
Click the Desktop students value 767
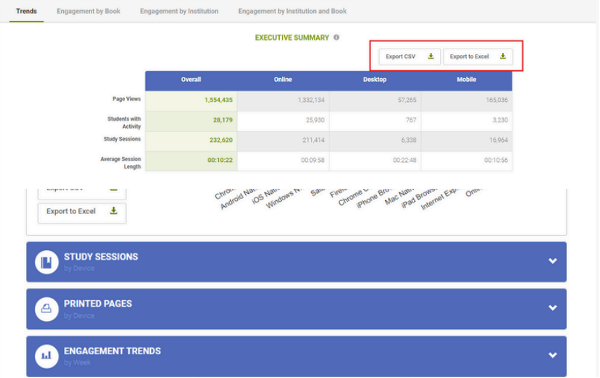(x=411, y=120)
